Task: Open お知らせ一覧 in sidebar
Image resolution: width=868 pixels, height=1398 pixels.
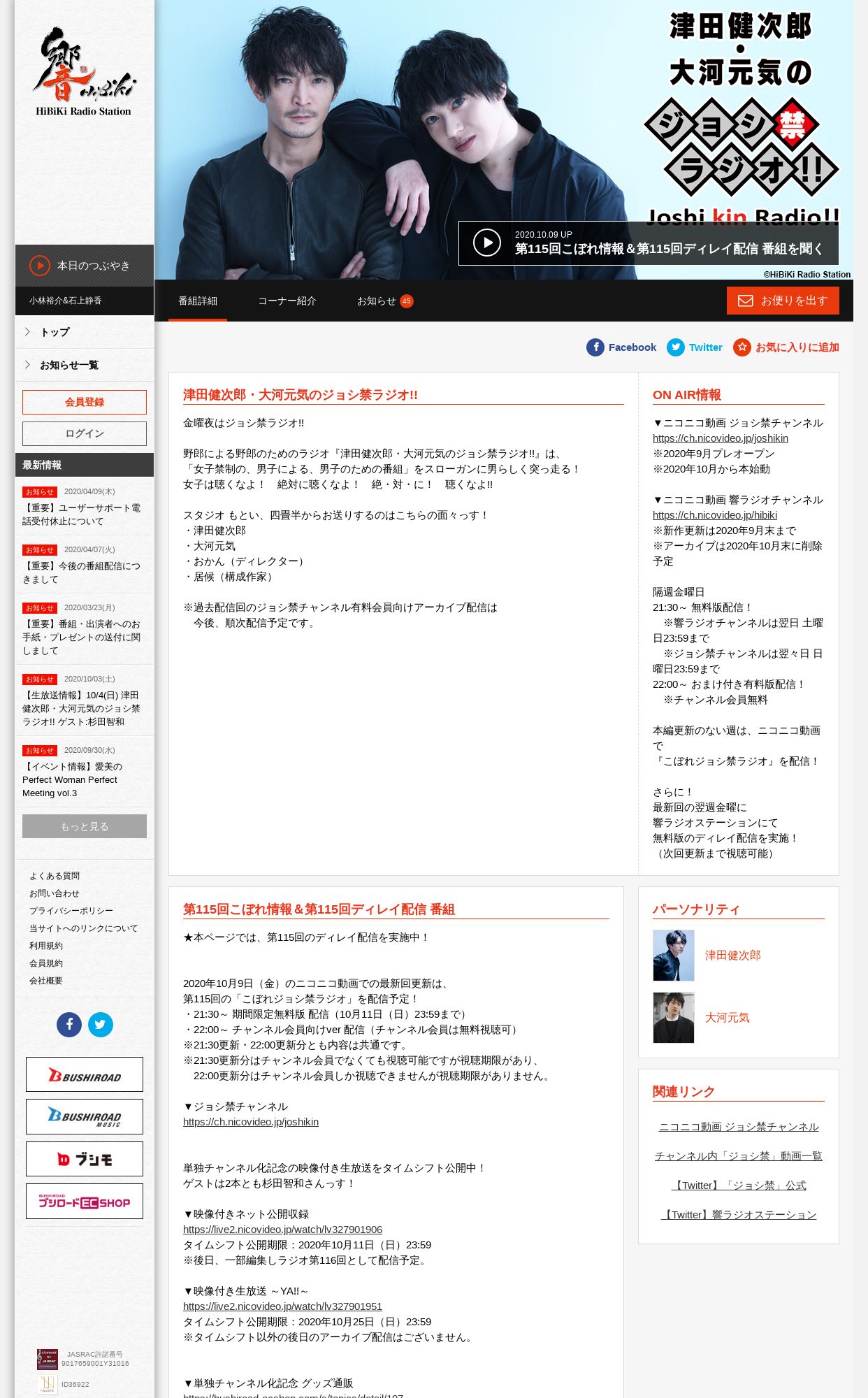Action: (x=85, y=365)
